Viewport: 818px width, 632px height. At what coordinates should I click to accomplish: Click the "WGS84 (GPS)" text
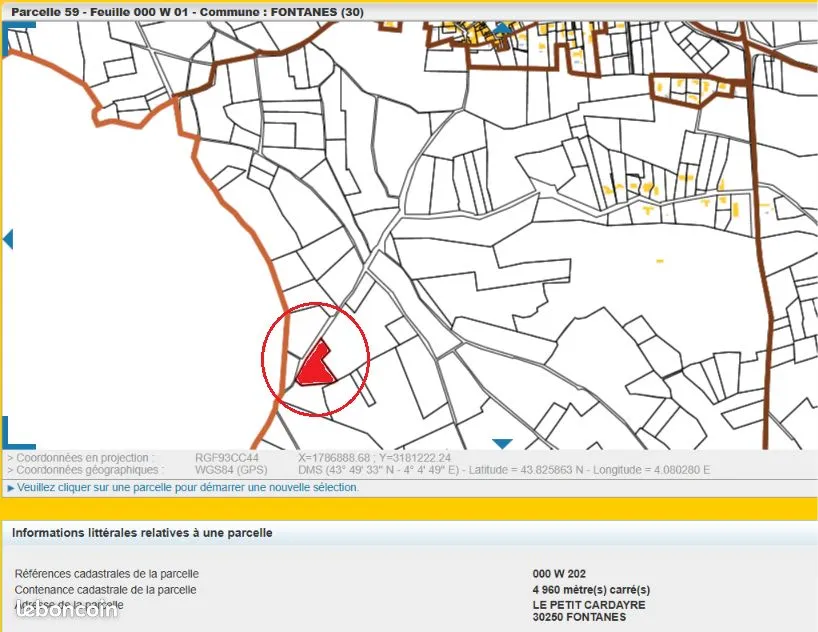point(231,470)
